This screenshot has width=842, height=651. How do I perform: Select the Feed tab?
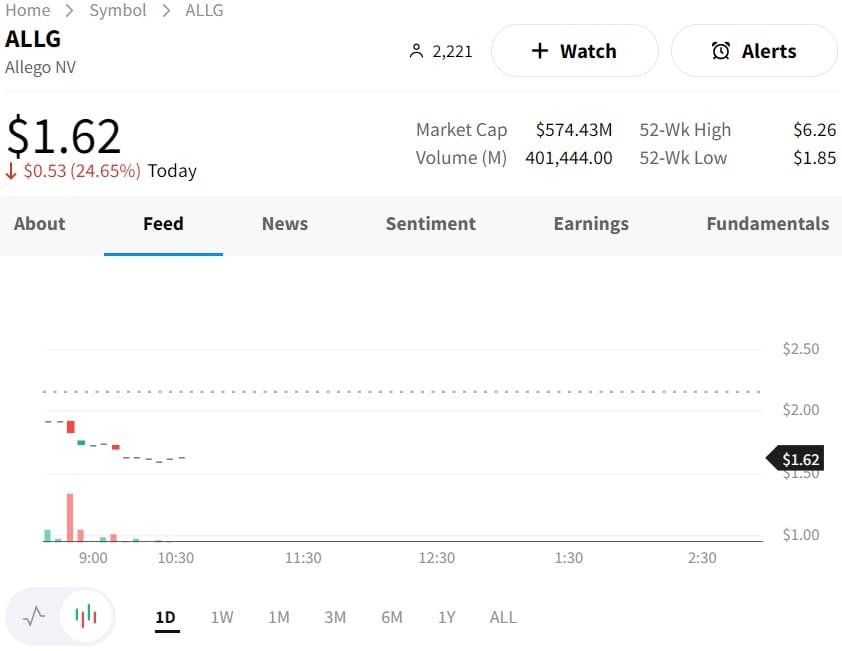163,224
